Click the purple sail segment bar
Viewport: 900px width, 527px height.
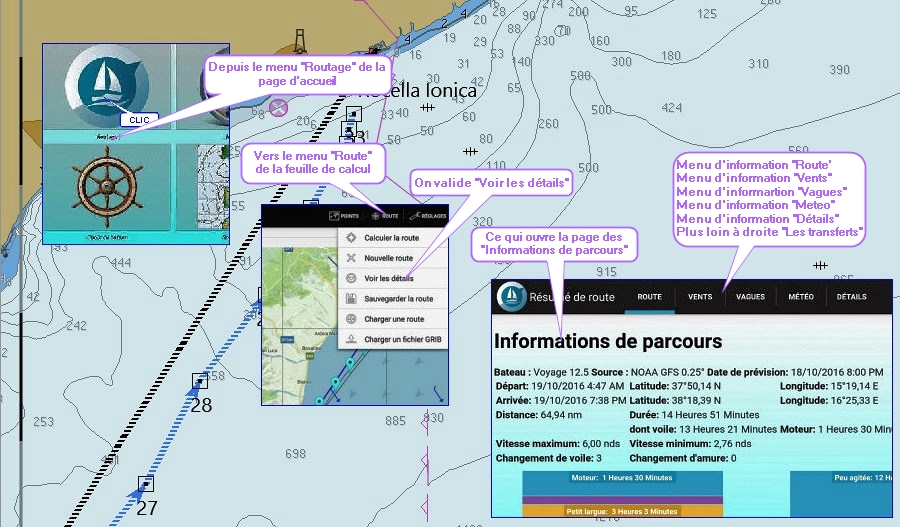click(x=622, y=501)
